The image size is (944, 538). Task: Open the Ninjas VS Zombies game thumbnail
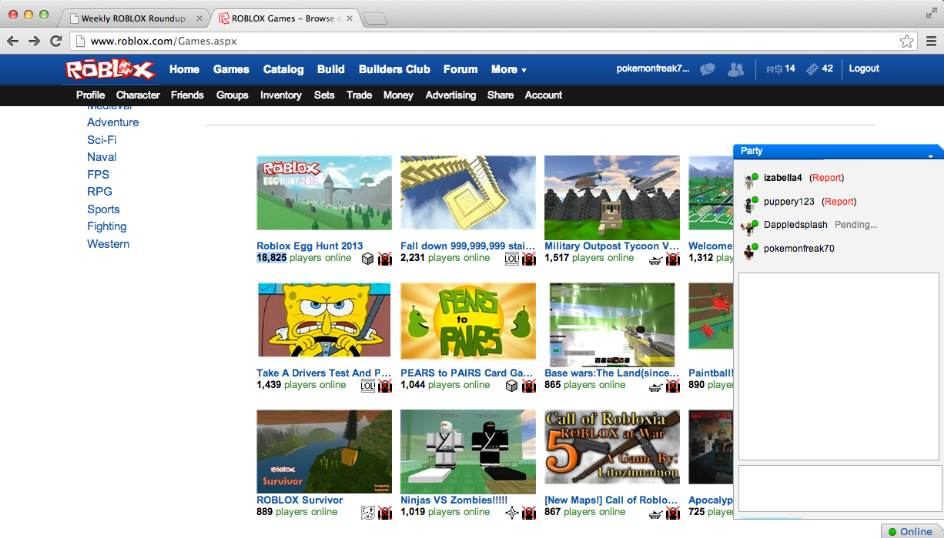(468, 452)
